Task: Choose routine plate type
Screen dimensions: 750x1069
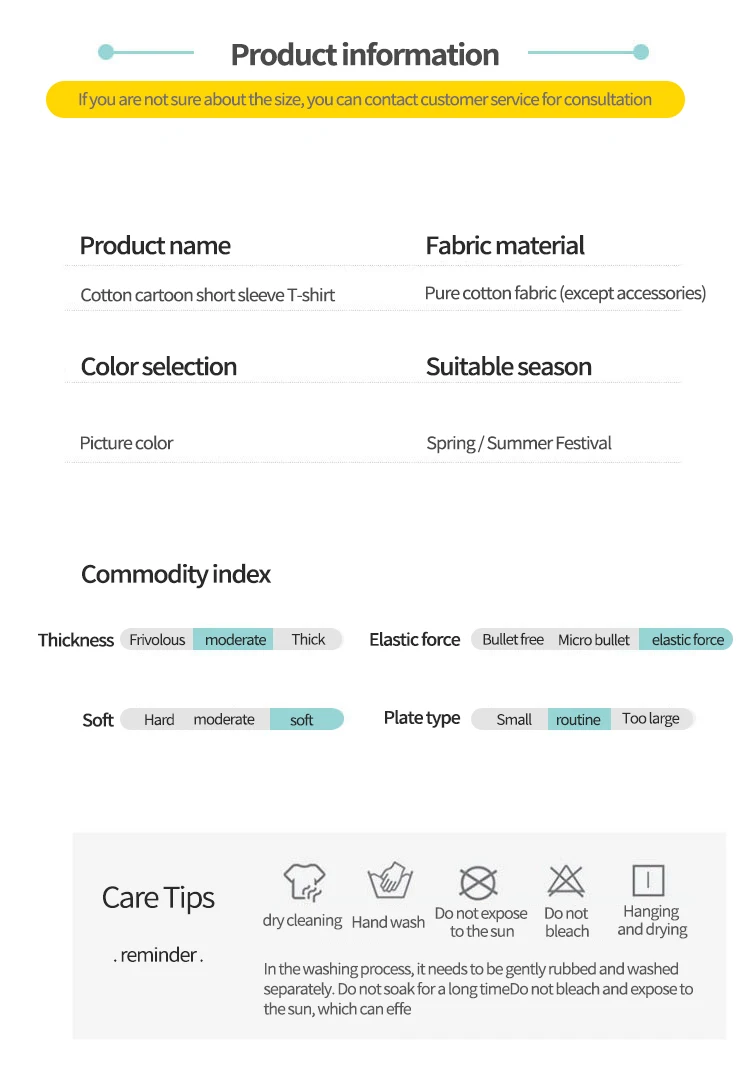Action: point(578,720)
